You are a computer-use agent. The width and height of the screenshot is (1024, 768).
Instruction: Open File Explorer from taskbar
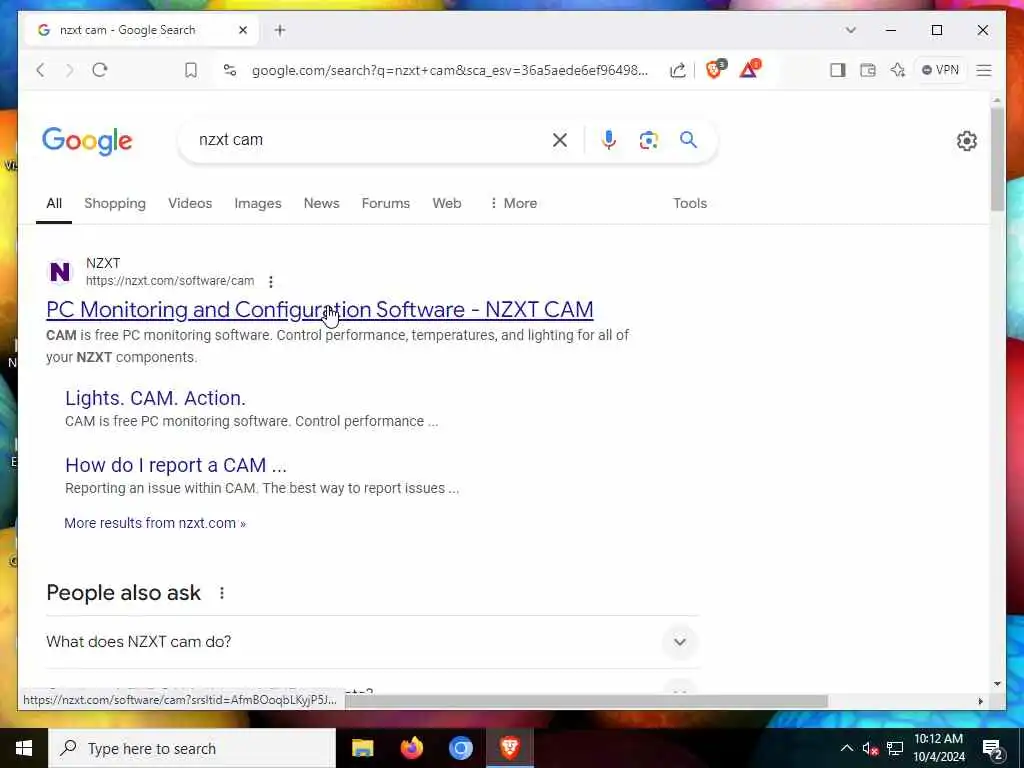coord(362,748)
